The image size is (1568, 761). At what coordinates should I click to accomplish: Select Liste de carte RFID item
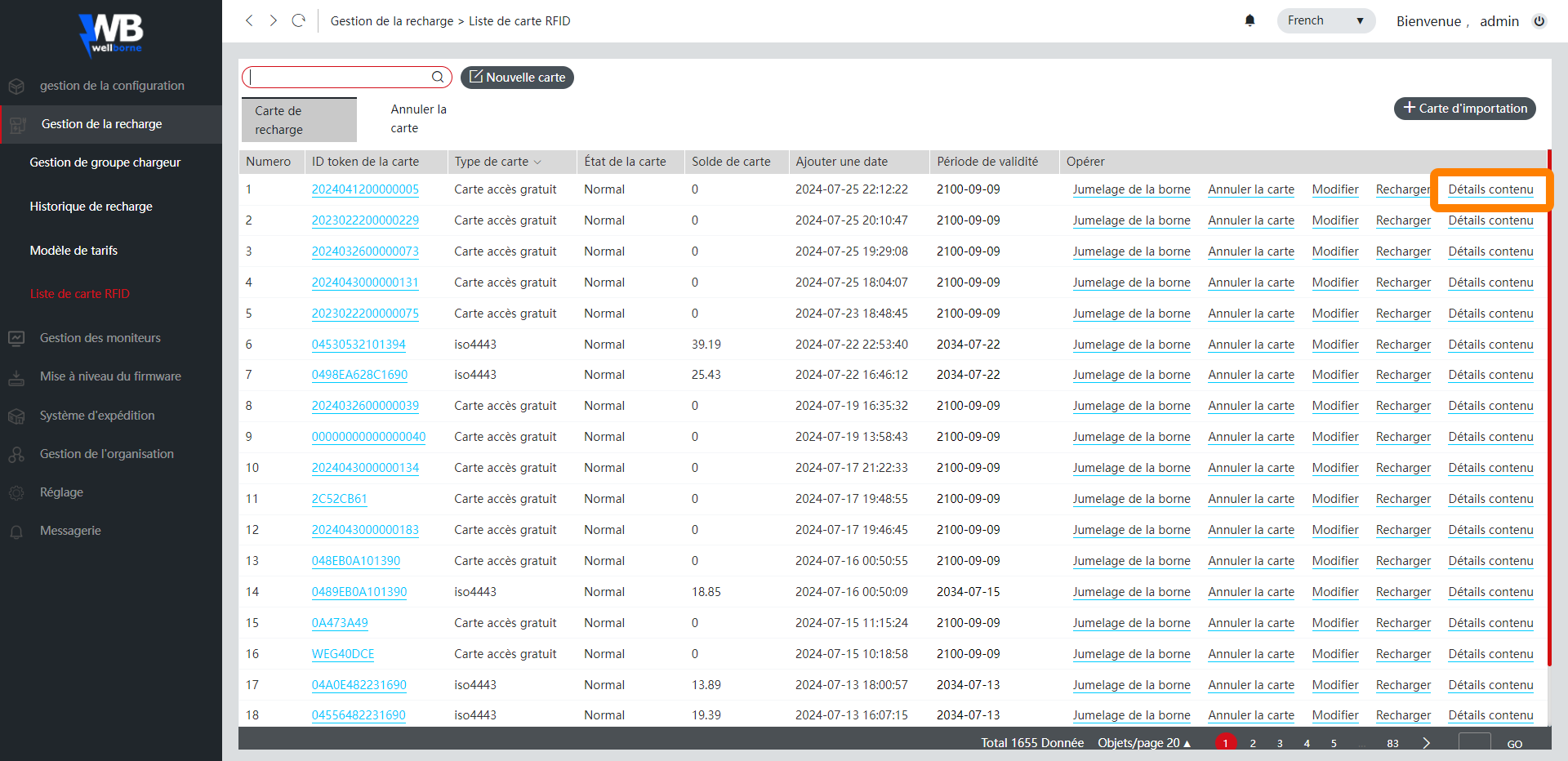(x=80, y=294)
